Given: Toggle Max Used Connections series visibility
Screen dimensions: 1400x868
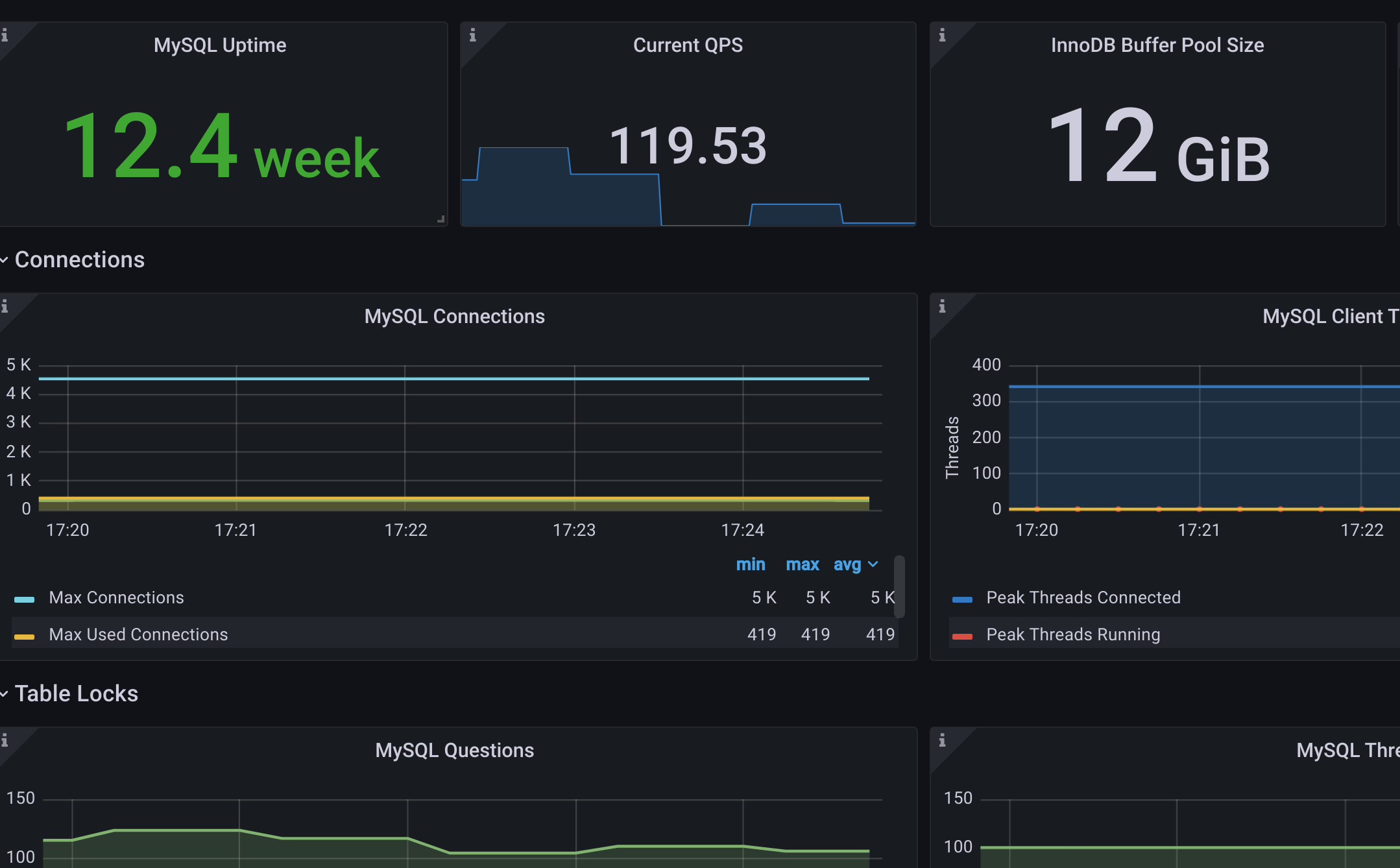Looking at the screenshot, I should point(138,634).
